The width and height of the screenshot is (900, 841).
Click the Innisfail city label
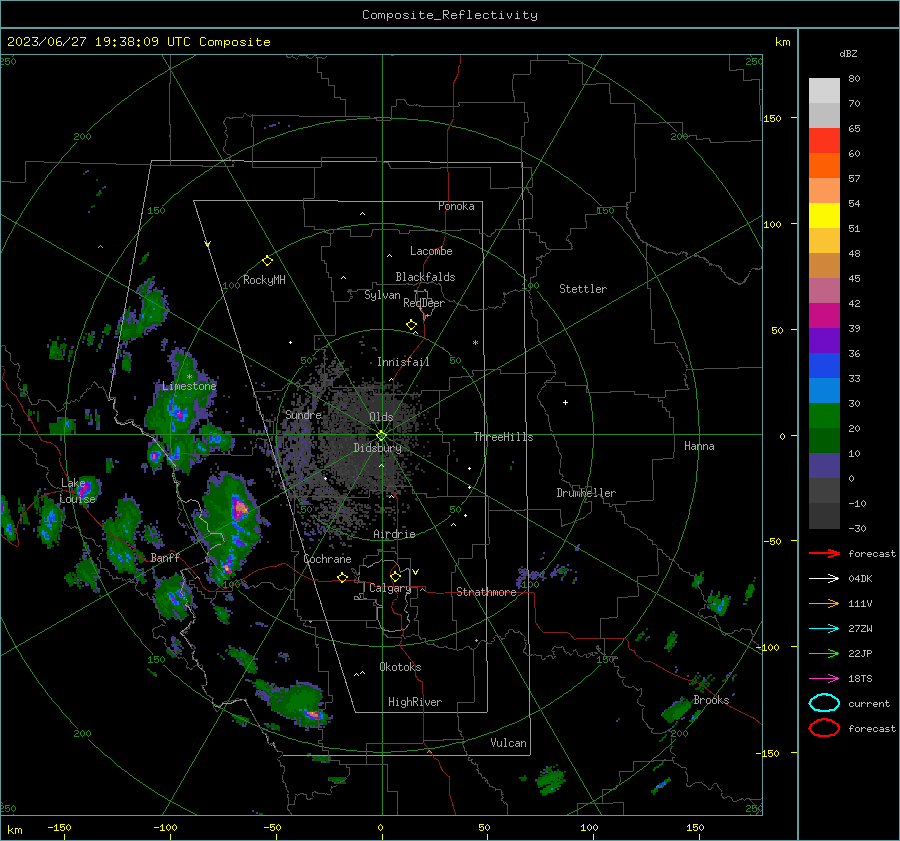click(x=403, y=362)
